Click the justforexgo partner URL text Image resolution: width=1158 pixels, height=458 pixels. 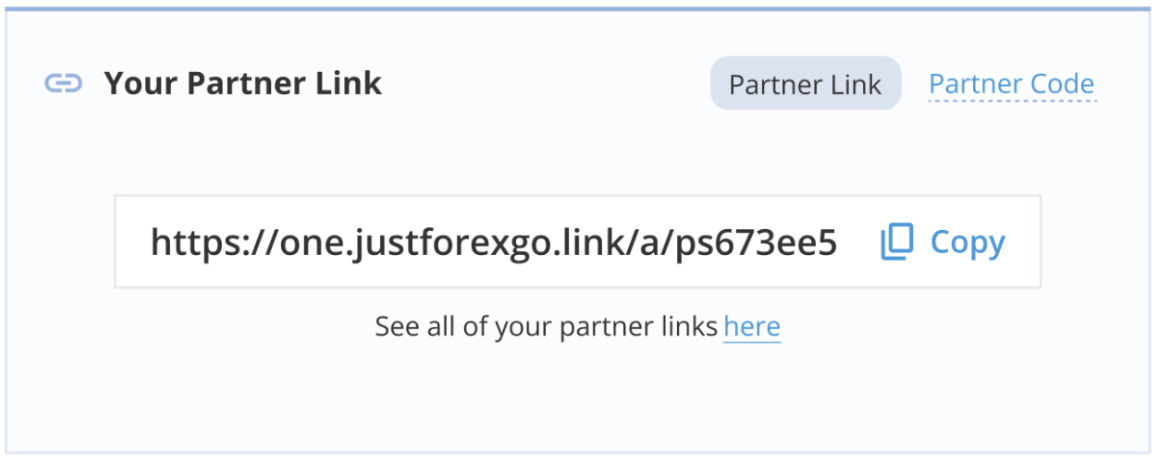click(493, 242)
